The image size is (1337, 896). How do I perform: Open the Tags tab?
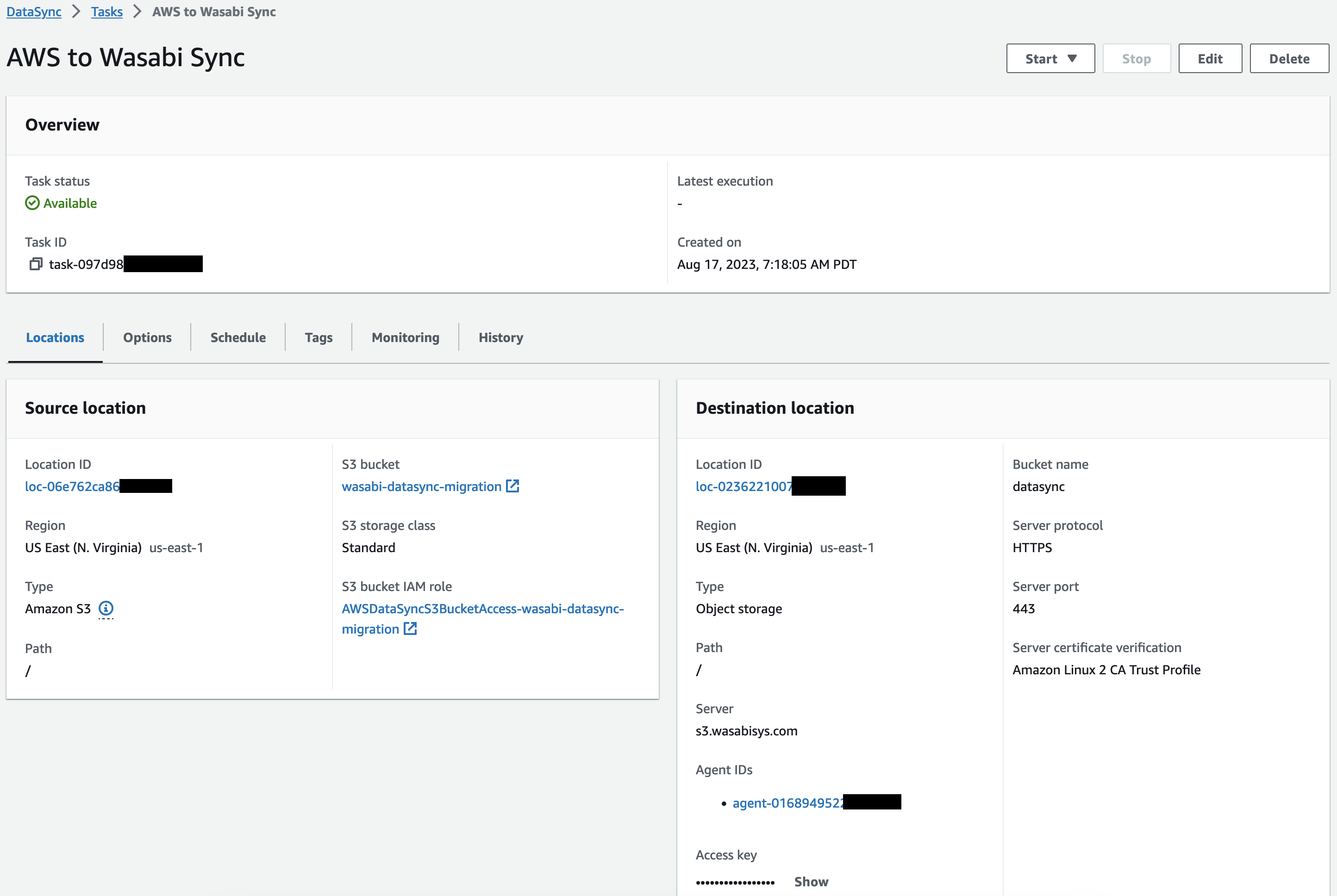[319, 337]
